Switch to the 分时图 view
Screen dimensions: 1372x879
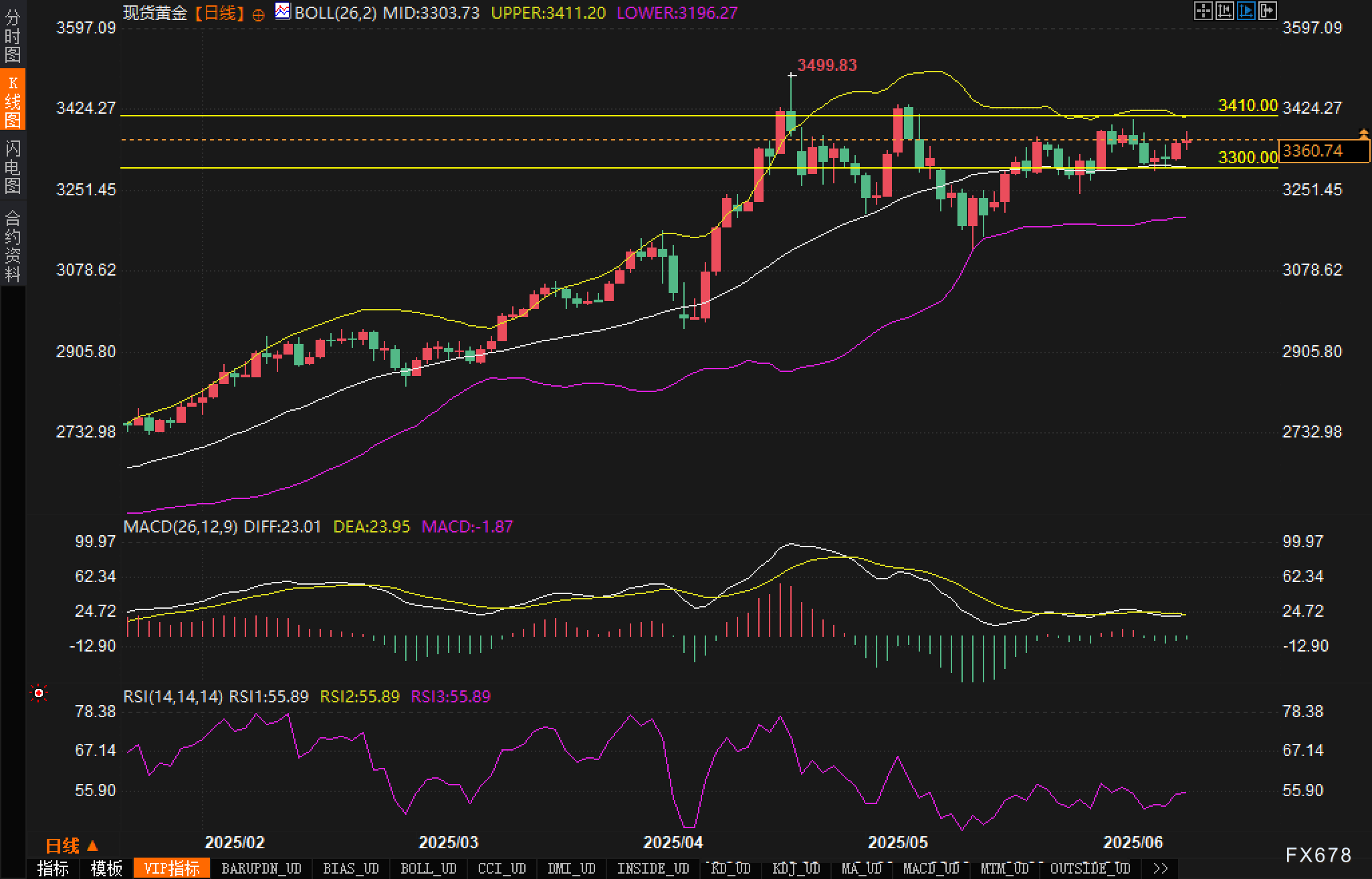(x=13, y=36)
